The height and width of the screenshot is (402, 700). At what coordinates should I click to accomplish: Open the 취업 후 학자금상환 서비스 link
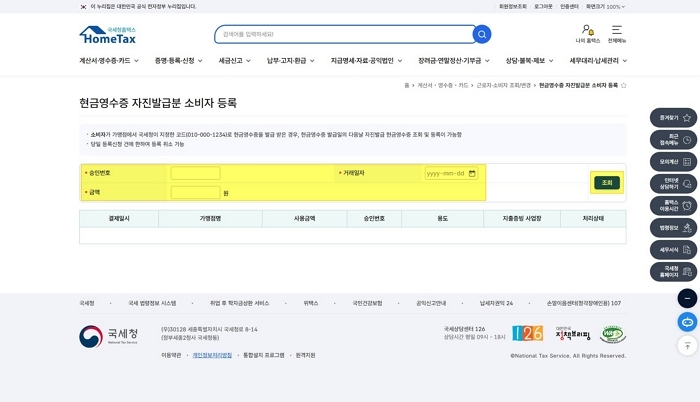click(239, 303)
